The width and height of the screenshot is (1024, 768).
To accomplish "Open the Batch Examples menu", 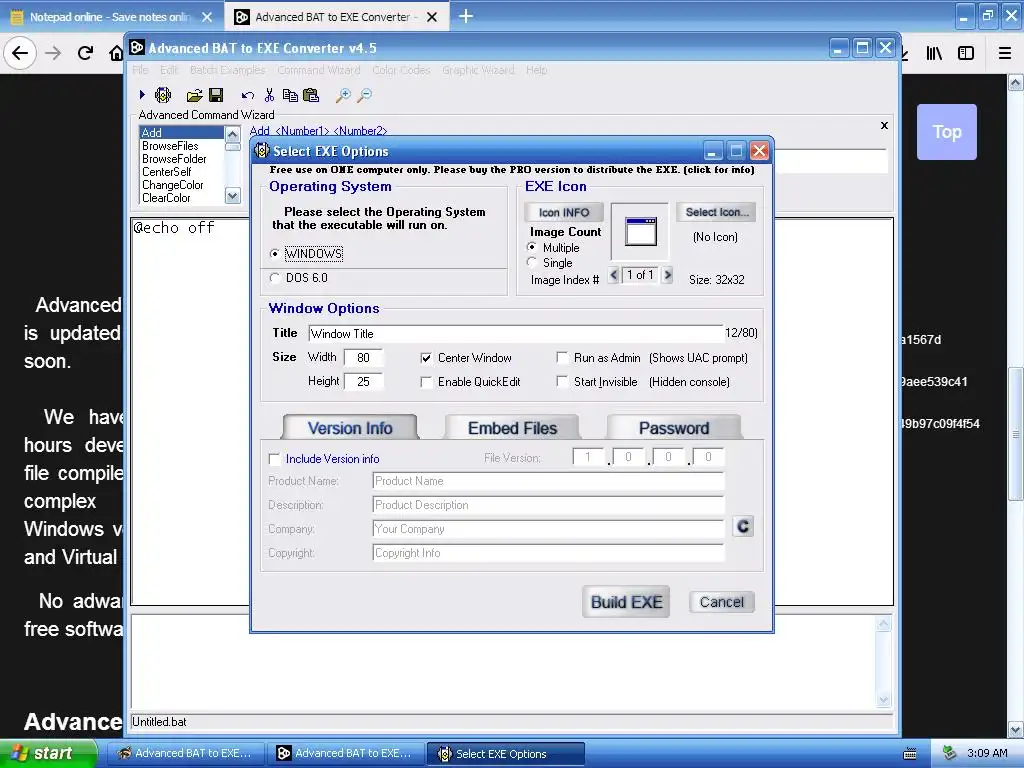I will 227,70.
